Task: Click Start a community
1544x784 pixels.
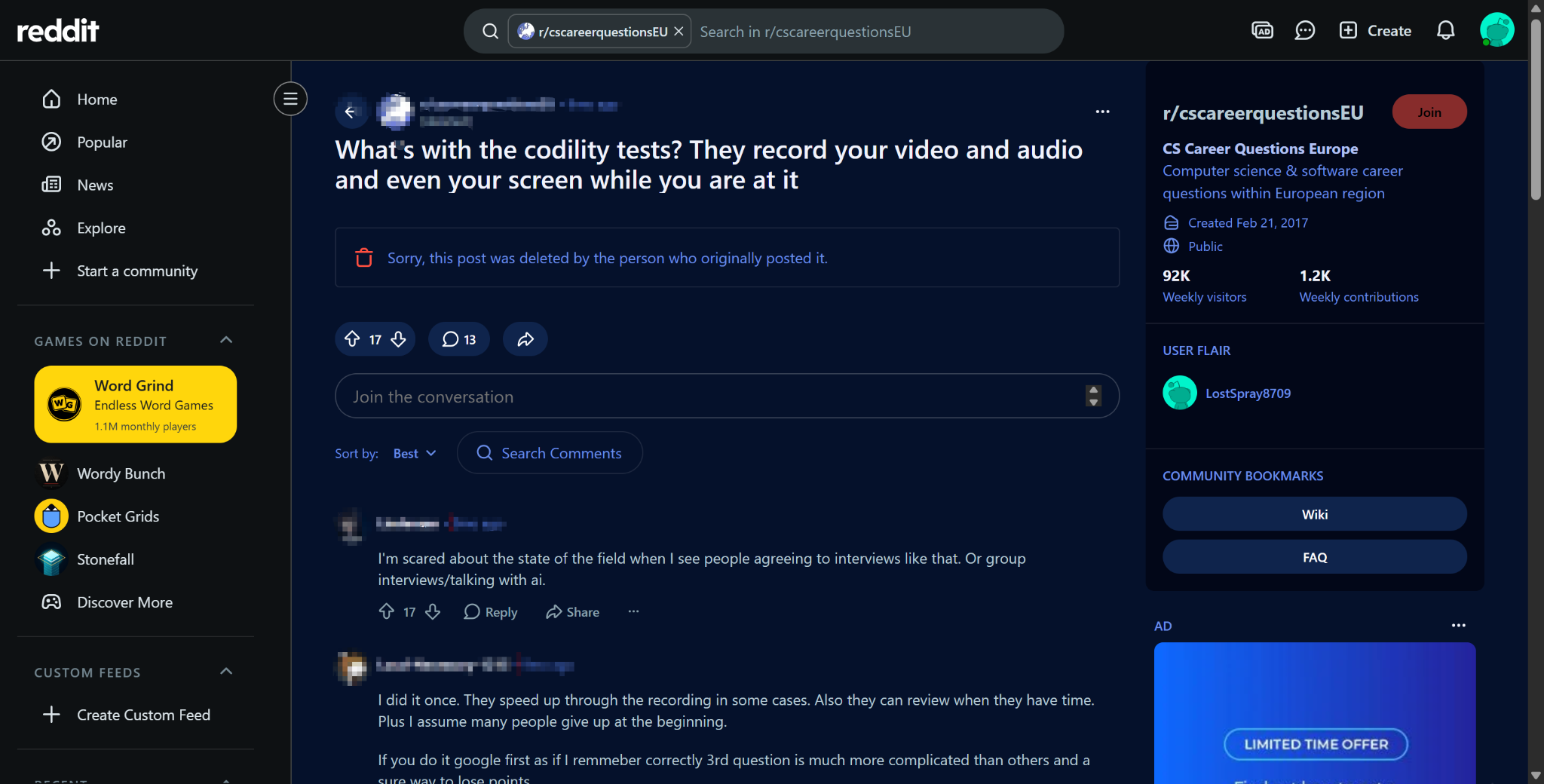Action: [136, 271]
